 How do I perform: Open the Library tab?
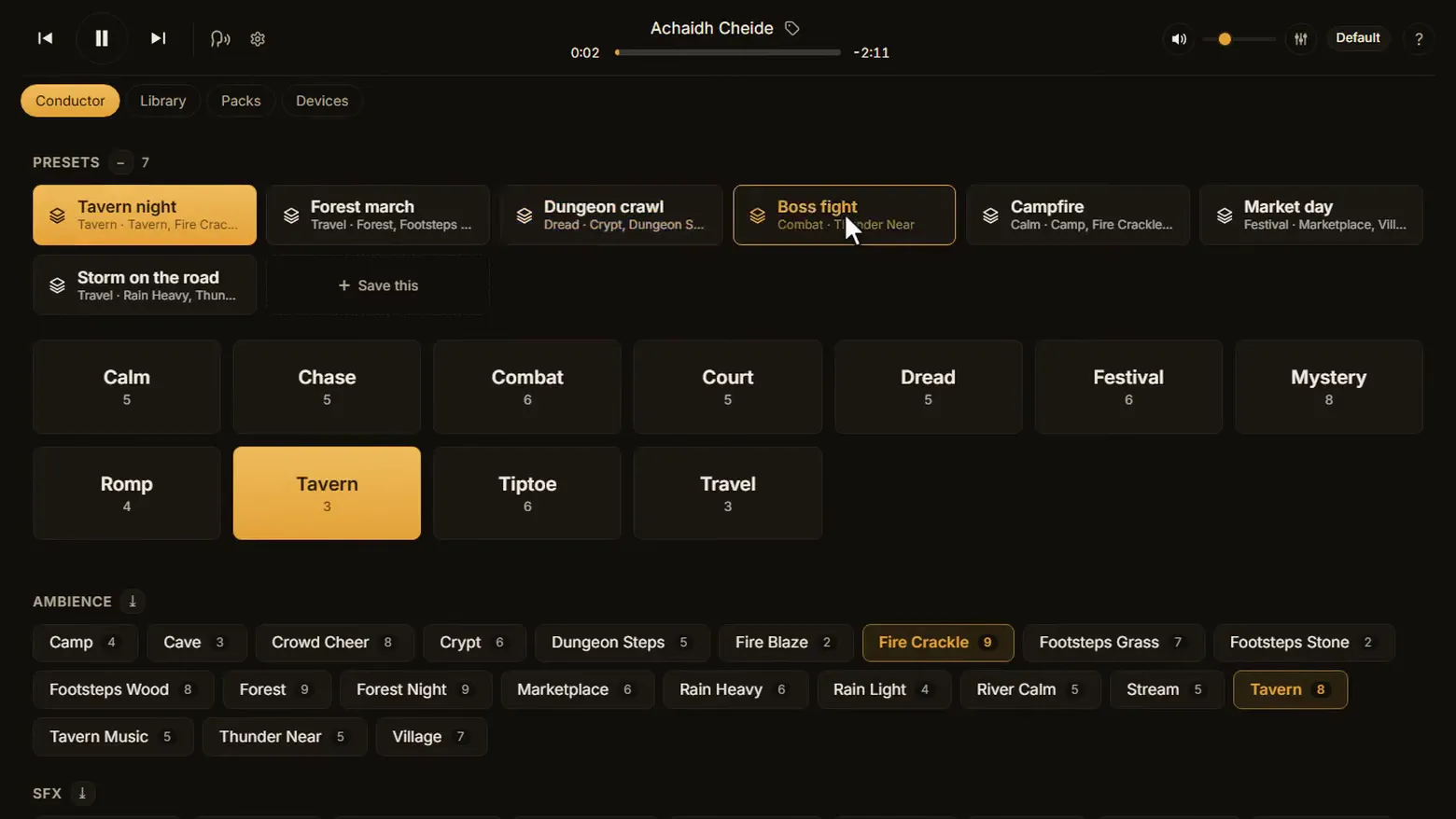point(163,101)
